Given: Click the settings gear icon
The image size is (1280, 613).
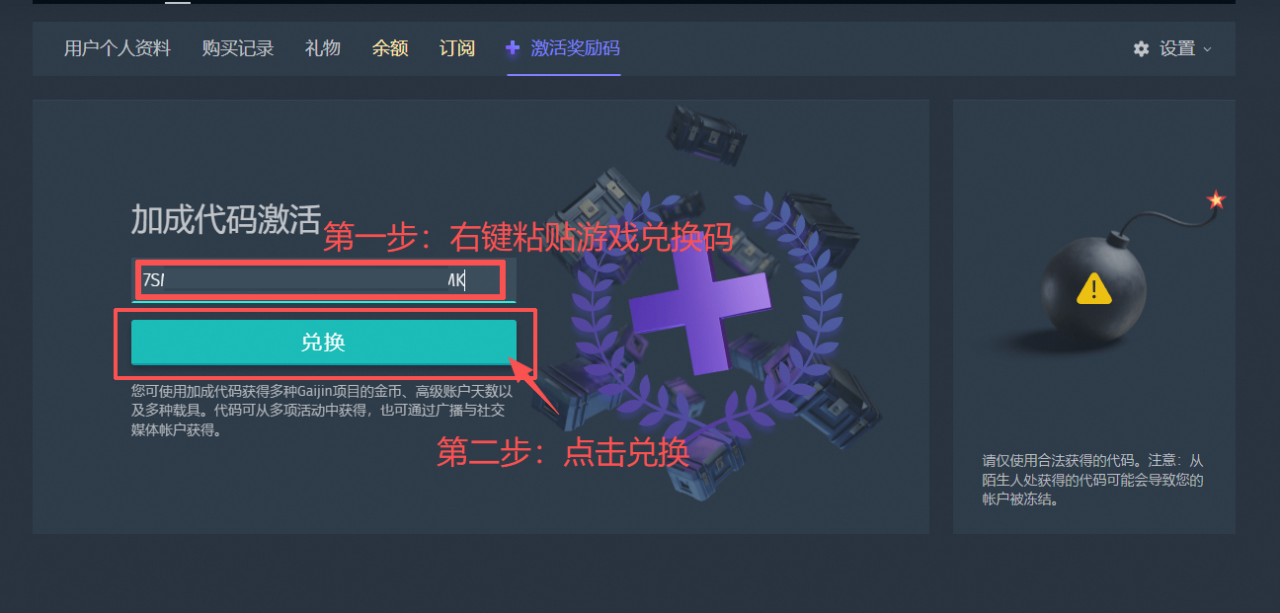Looking at the screenshot, I should click(x=1141, y=48).
